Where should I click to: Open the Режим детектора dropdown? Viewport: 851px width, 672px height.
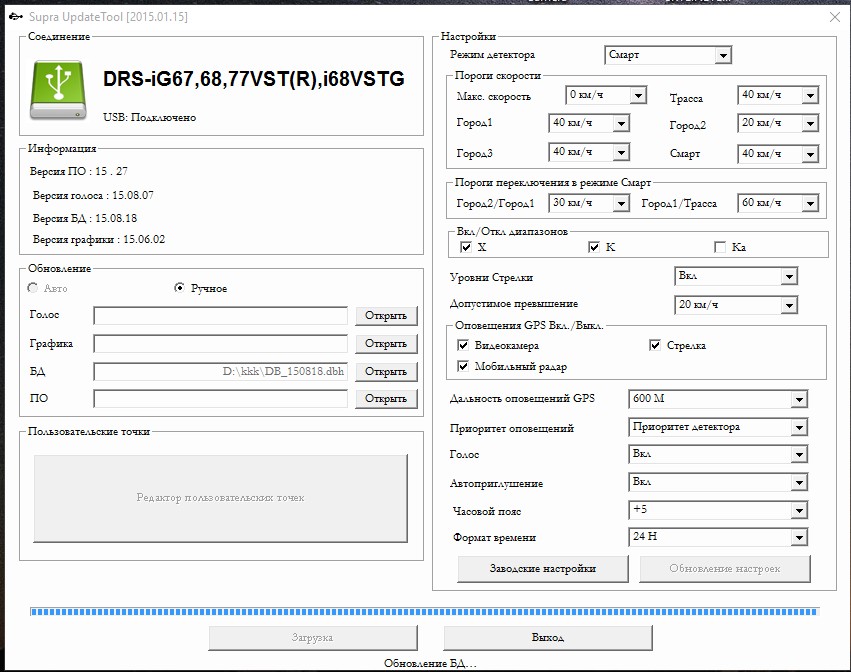(668, 55)
